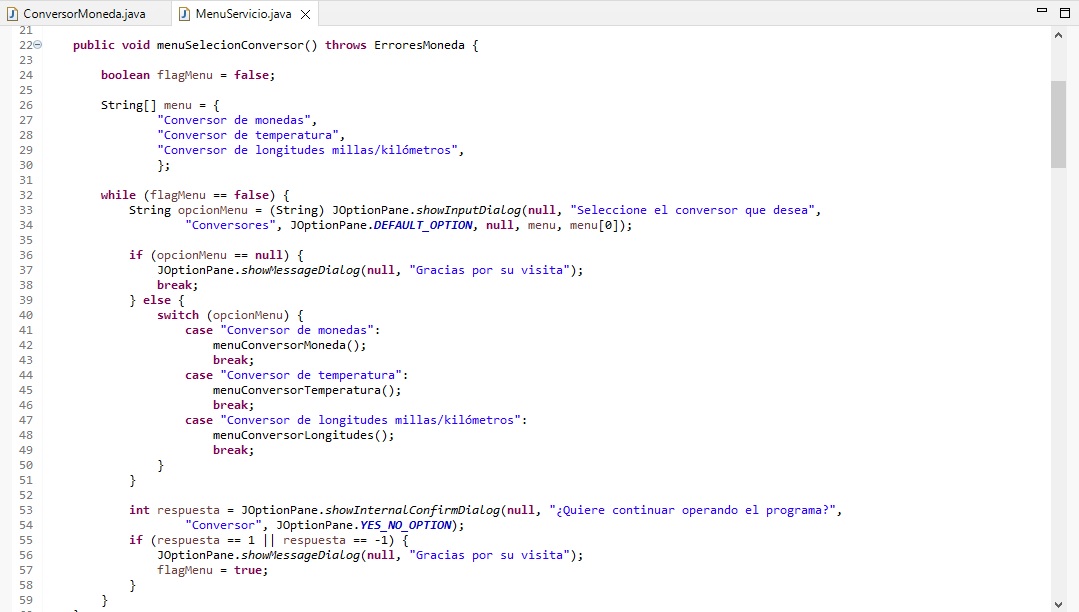Screen dimensions: 1079x612
Task: Click showMessageDialog on line 37
Action: point(301,270)
